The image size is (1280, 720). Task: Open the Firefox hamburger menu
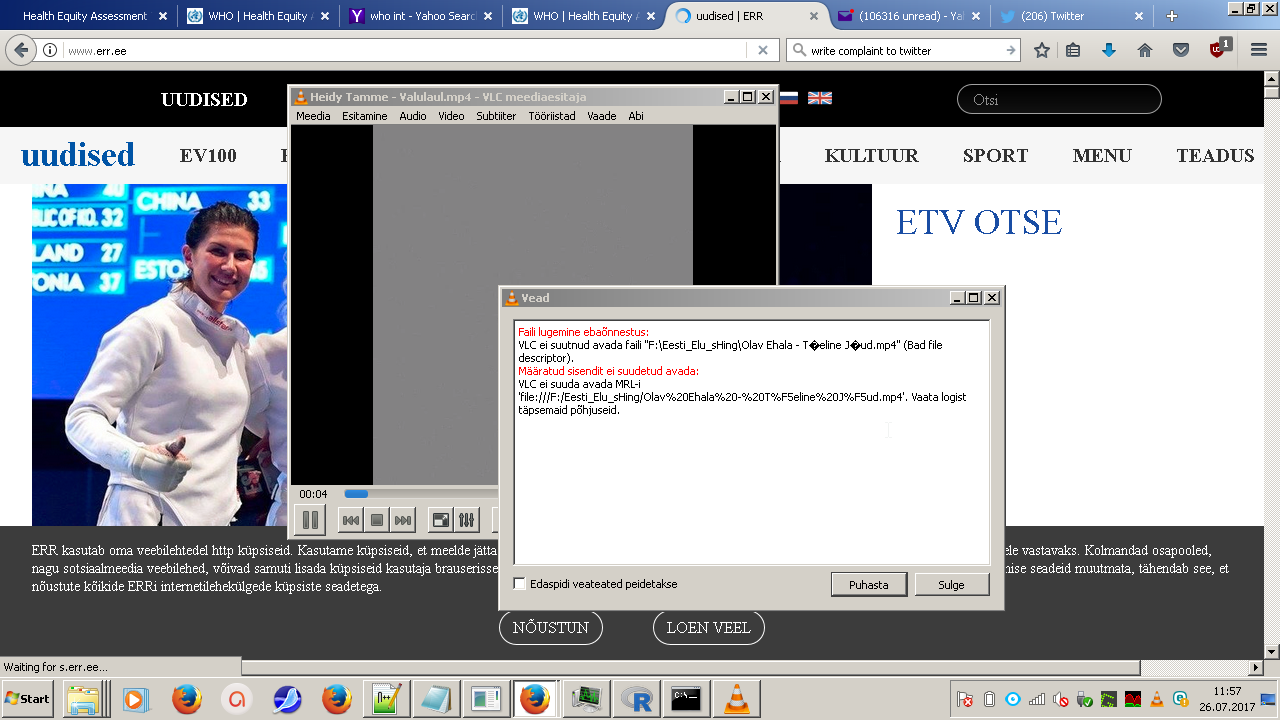tap(1258, 50)
